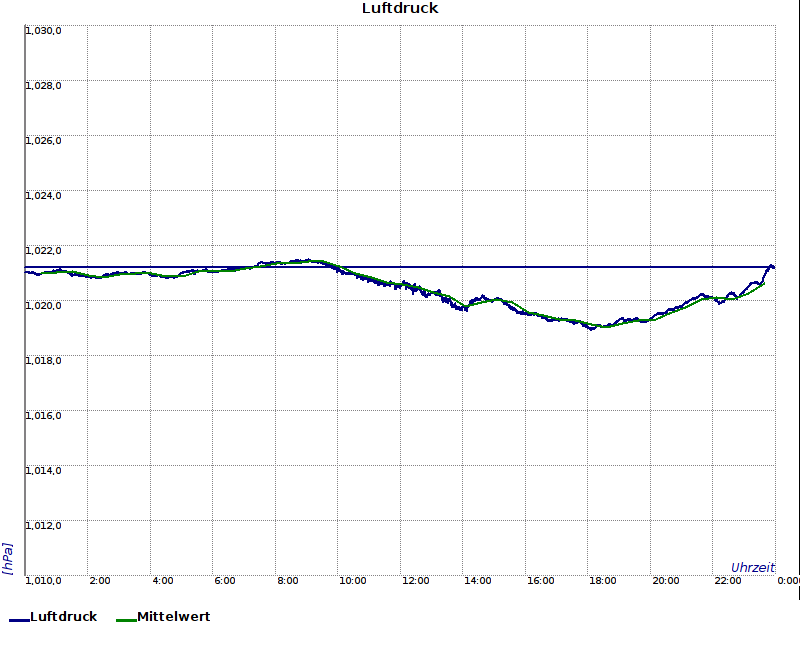Click the 2:00 time label
The width and height of the screenshot is (800, 650).
pyautogui.click(x=100, y=581)
